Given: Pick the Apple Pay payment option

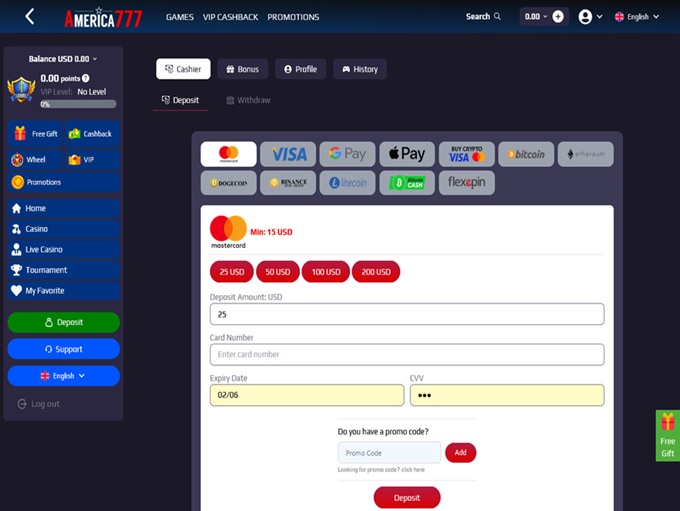Looking at the screenshot, I should (407, 154).
